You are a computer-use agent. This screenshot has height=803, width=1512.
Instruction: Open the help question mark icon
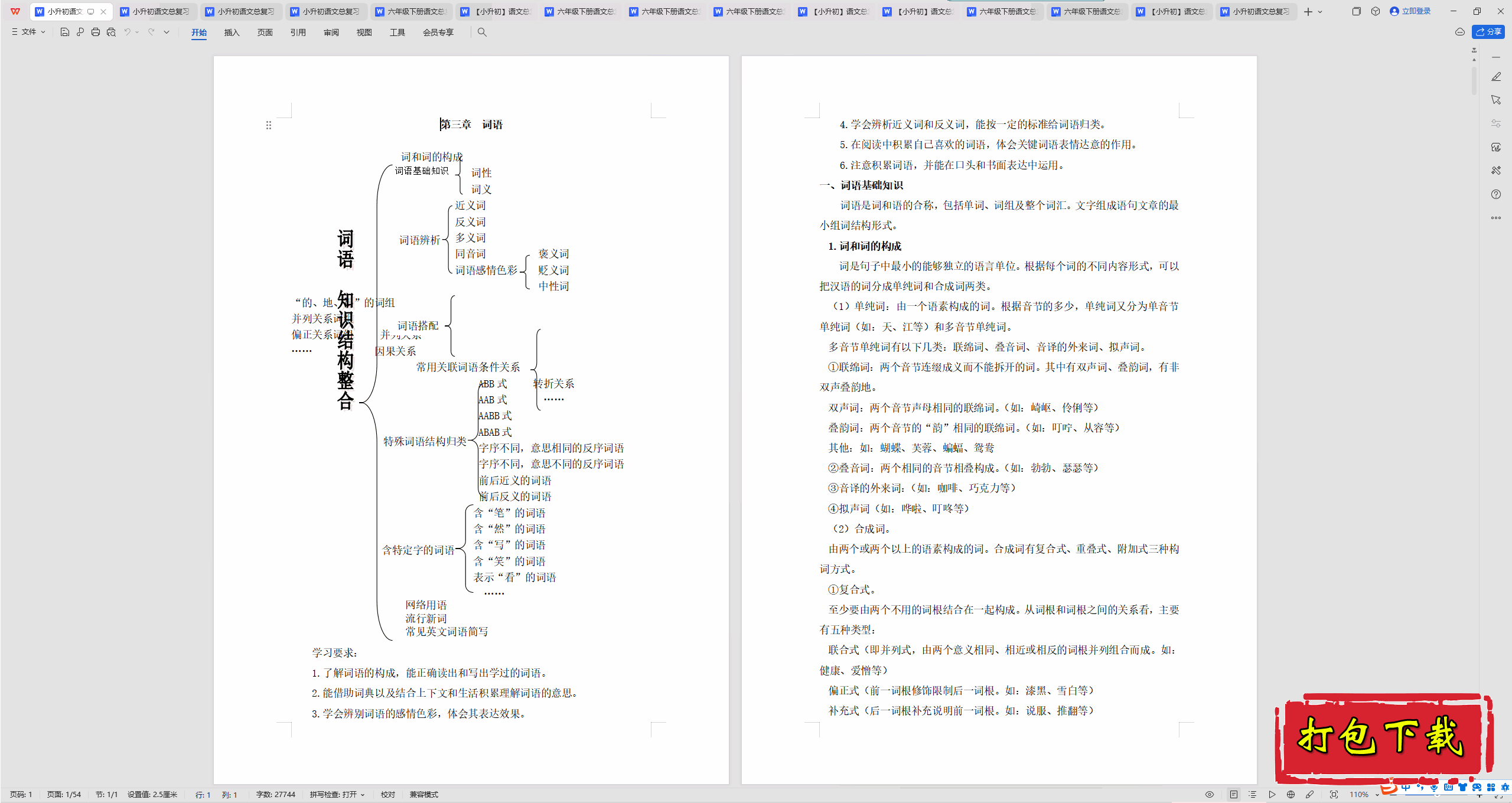pyautogui.click(x=1496, y=194)
